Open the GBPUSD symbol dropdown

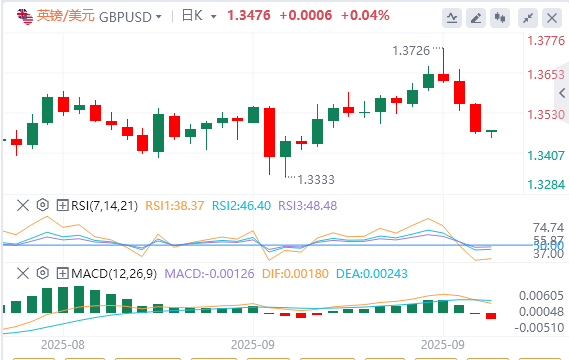pos(130,17)
